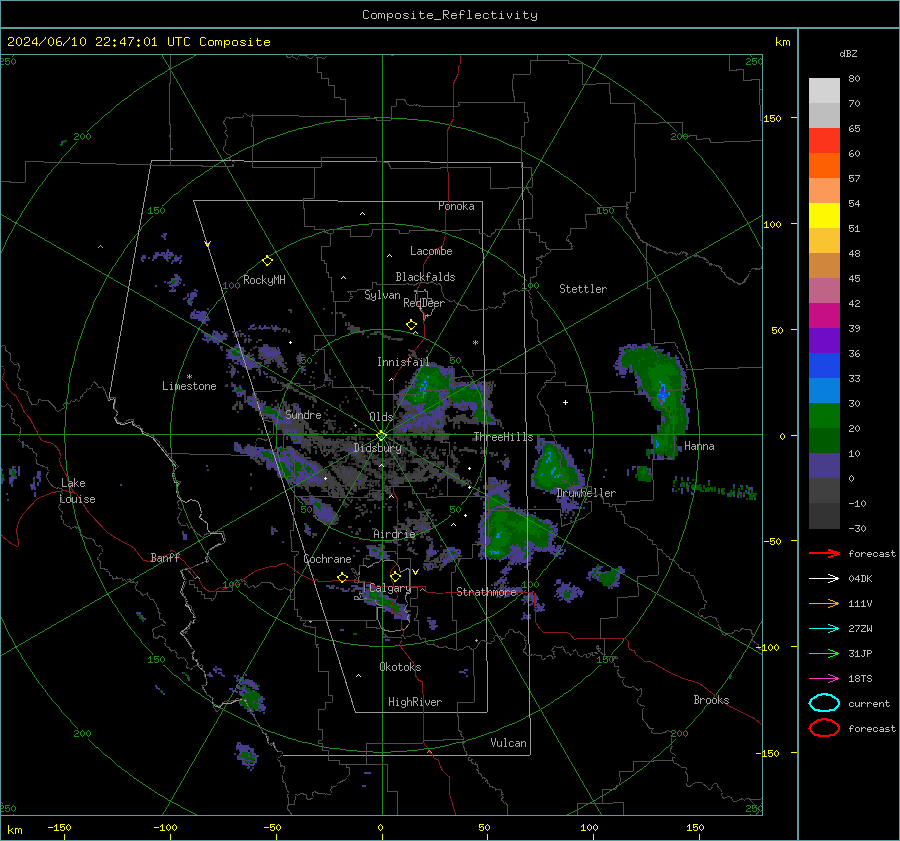The height and width of the screenshot is (841, 900).
Task: Click the red forecast ellipse symbol
Action: pyautogui.click(x=824, y=728)
